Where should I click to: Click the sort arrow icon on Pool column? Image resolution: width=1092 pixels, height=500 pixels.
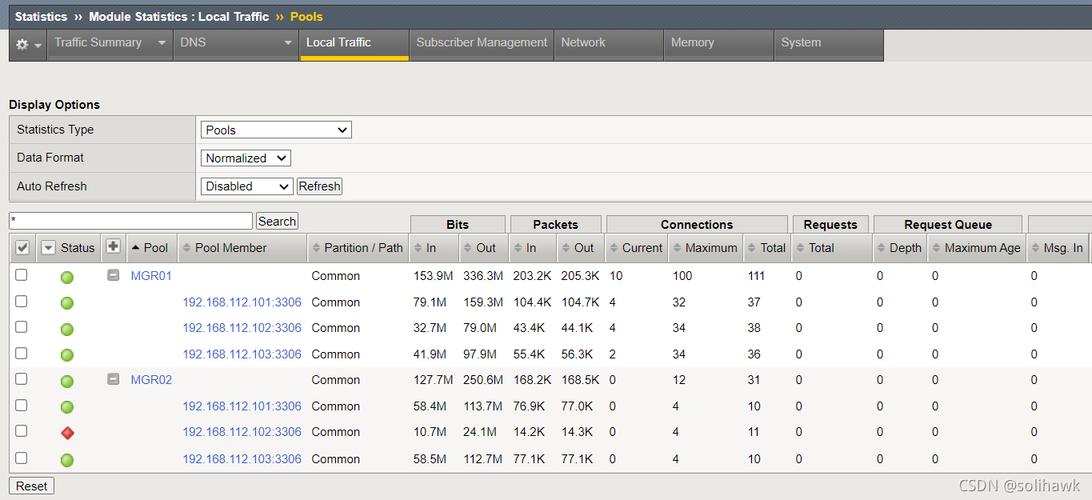pyautogui.click(x=135, y=248)
